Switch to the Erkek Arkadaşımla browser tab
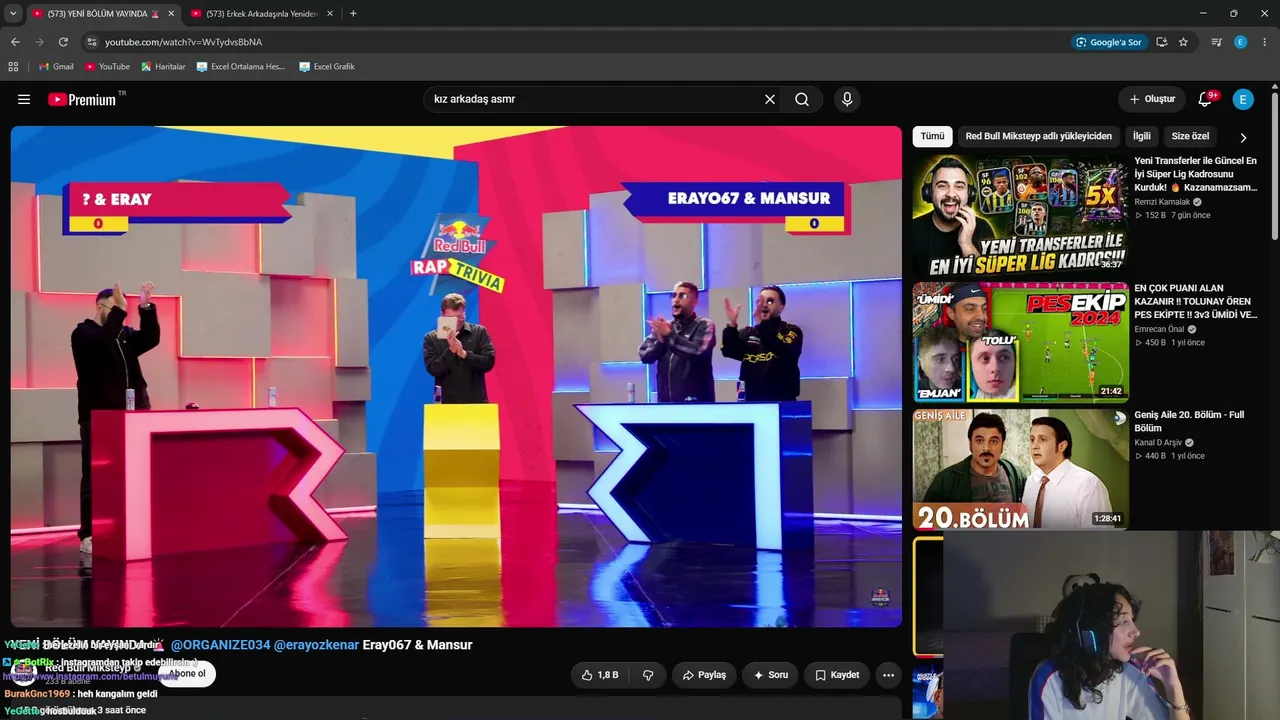 click(x=260, y=14)
